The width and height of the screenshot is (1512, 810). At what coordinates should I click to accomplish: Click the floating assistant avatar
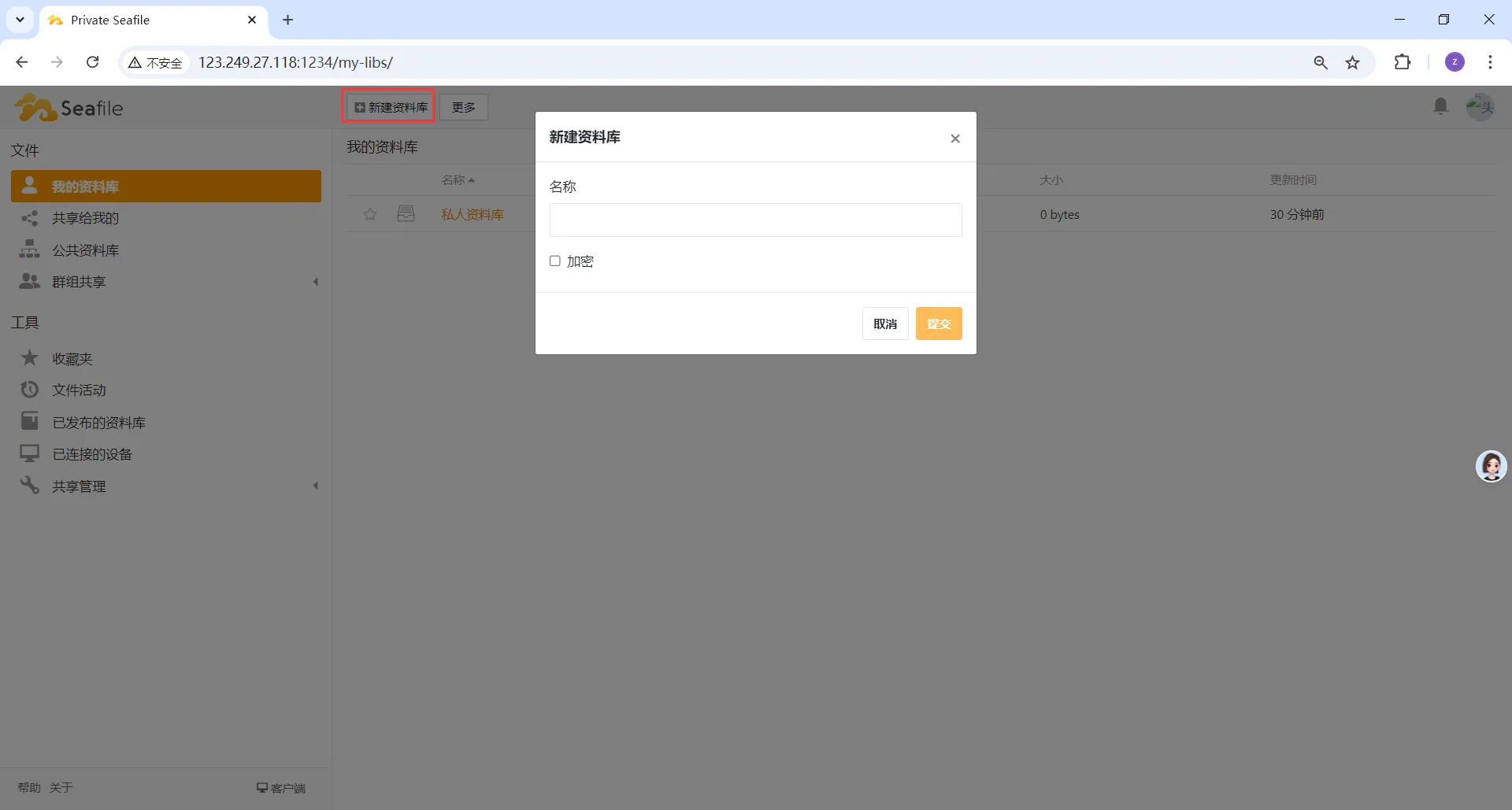[x=1491, y=466]
